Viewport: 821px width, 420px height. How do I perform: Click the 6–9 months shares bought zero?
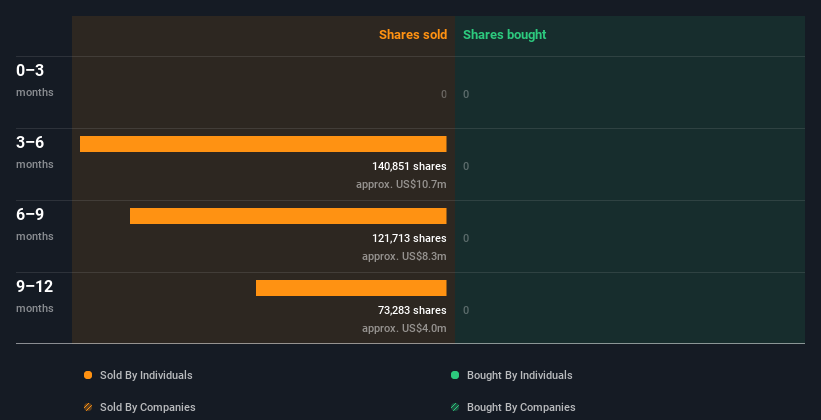coord(466,238)
